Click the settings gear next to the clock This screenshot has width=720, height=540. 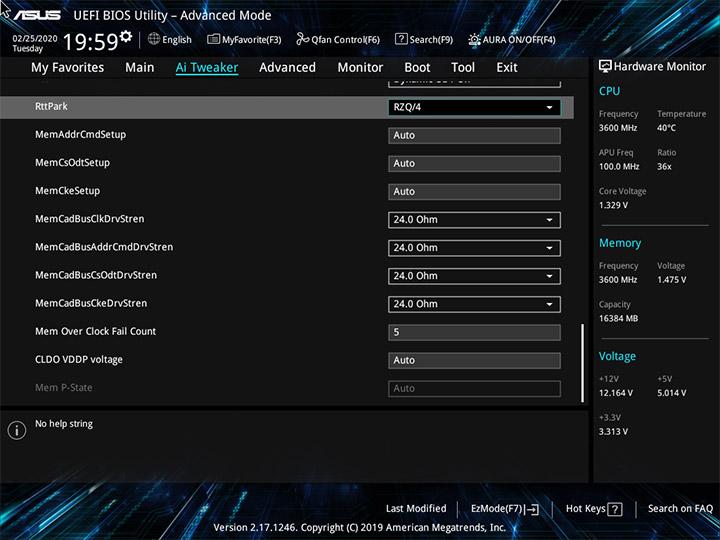click(125, 36)
